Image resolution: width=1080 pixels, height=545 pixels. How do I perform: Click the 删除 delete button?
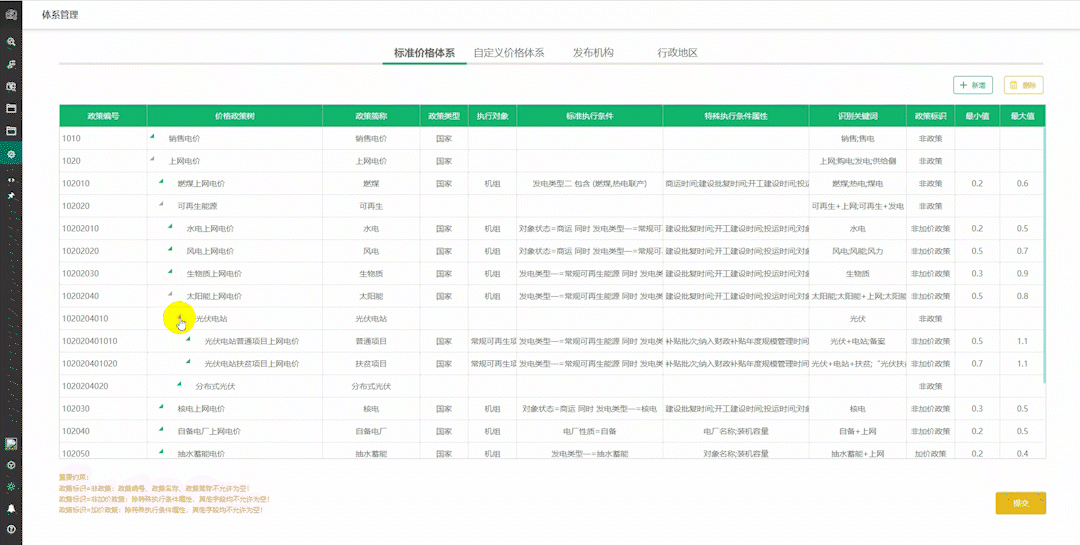1024,86
